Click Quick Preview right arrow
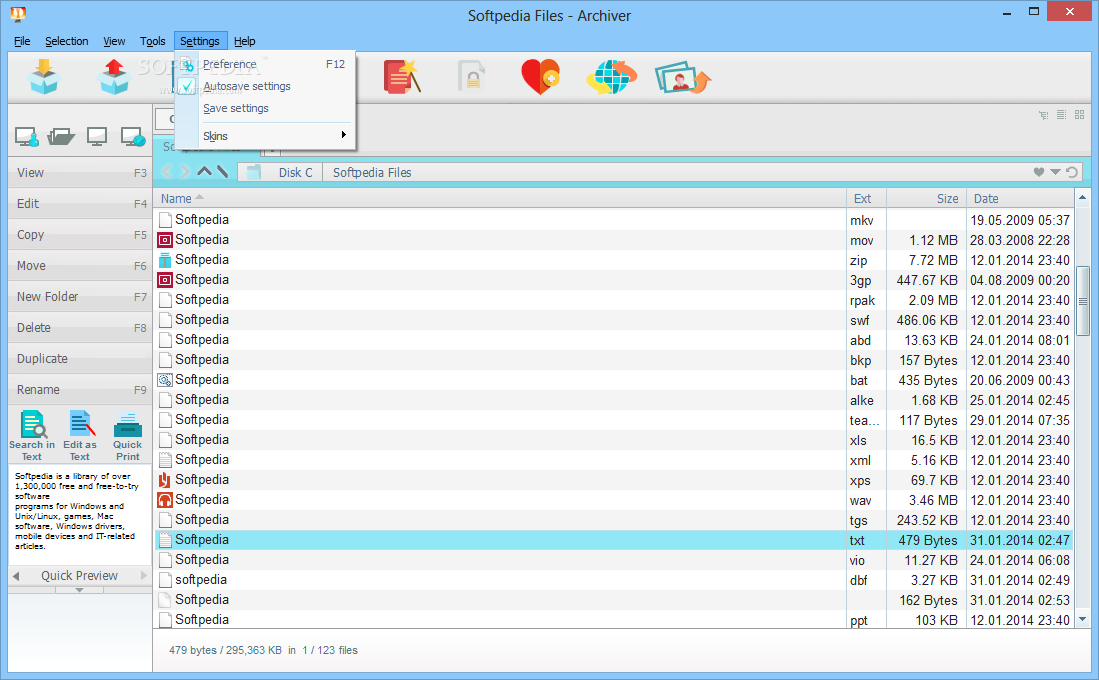Viewport: 1099px width, 680px height. point(144,576)
